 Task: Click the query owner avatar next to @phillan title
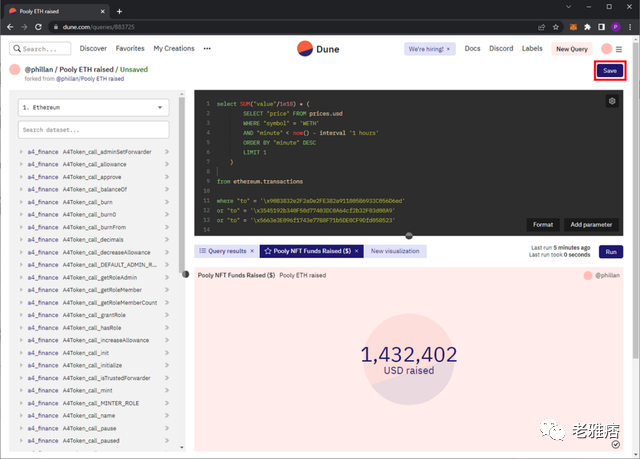pyautogui.click(x=15, y=69)
